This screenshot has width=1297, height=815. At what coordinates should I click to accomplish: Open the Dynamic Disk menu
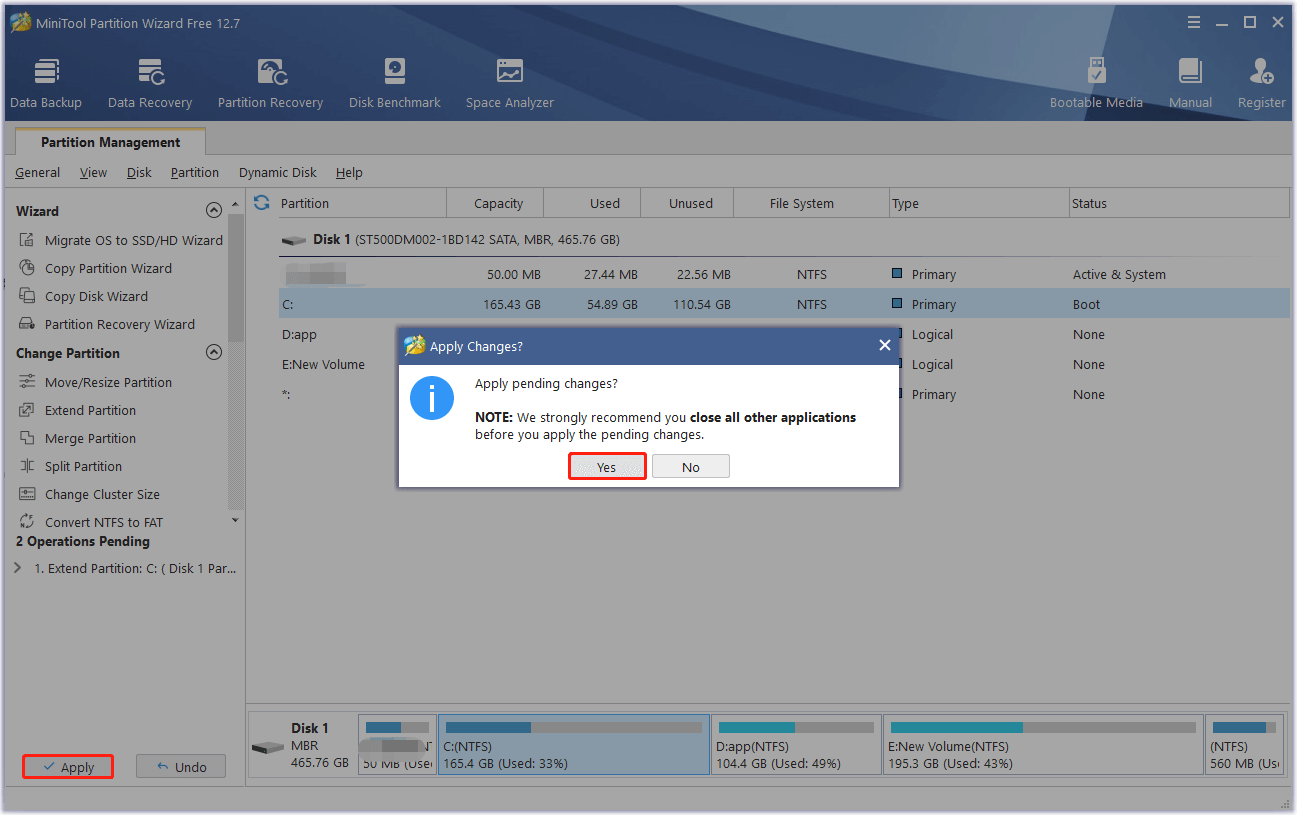coord(277,172)
